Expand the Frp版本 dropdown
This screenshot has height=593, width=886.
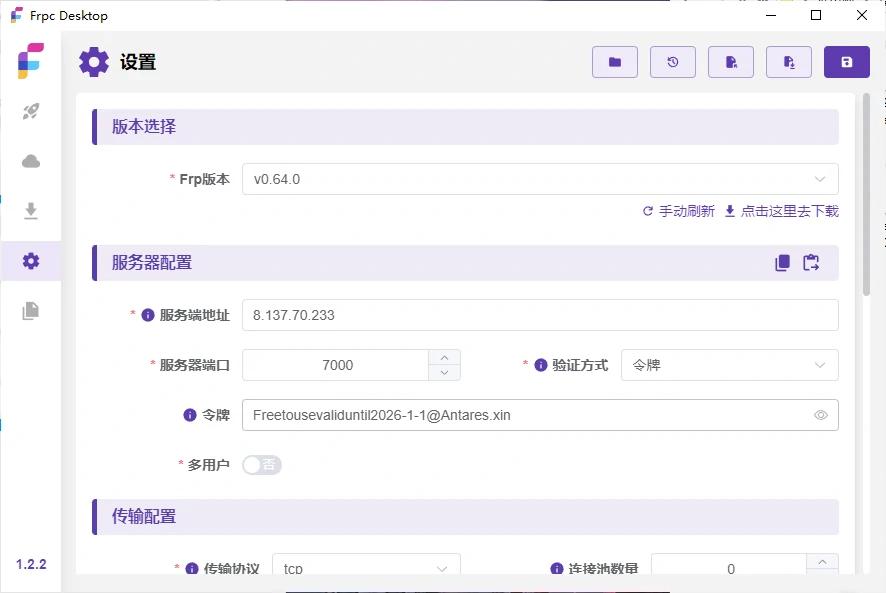(540, 180)
